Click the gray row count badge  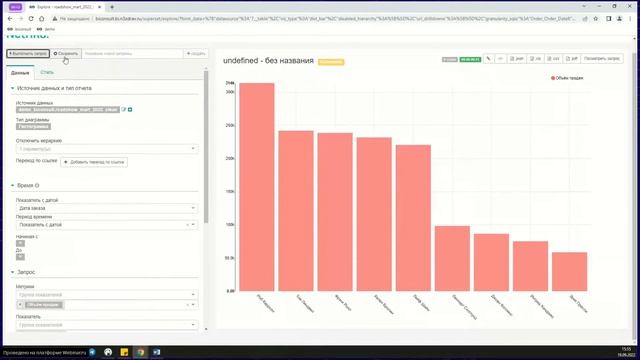click(x=450, y=60)
